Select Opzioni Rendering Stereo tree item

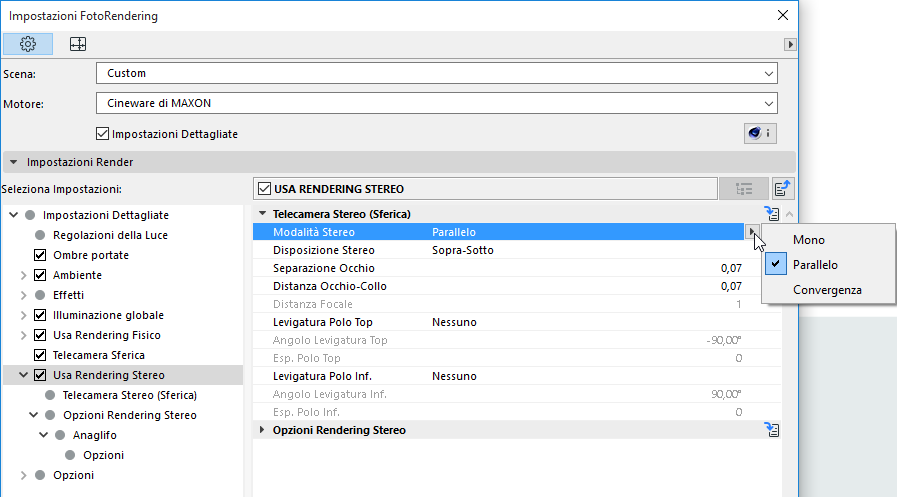130,415
